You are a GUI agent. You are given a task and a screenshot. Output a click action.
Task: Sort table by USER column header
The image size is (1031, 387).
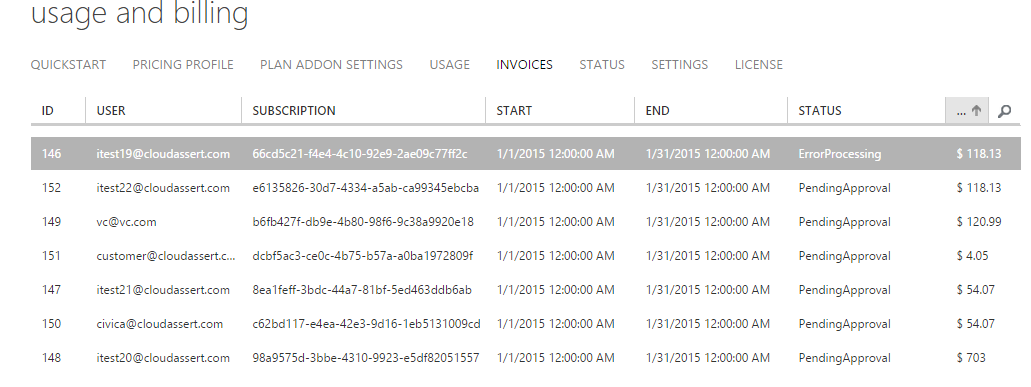pyautogui.click(x=164, y=110)
